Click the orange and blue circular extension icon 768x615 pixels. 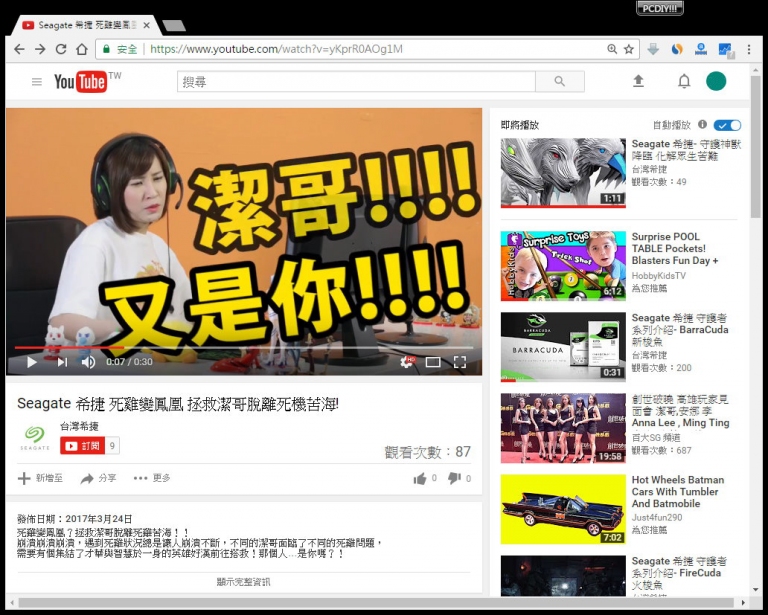pos(677,49)
